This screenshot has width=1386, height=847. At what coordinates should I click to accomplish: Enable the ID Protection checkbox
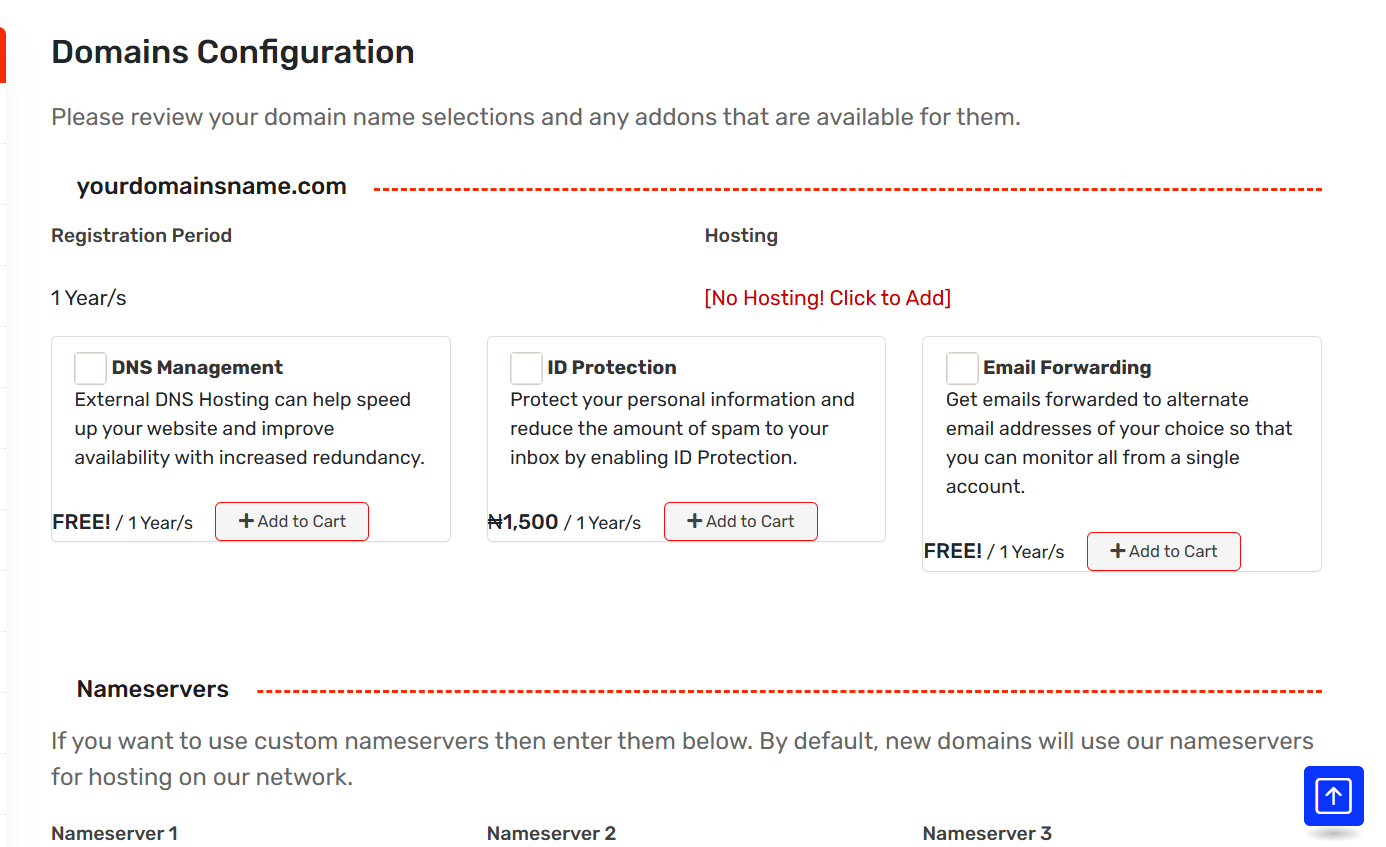pos(526,368)
